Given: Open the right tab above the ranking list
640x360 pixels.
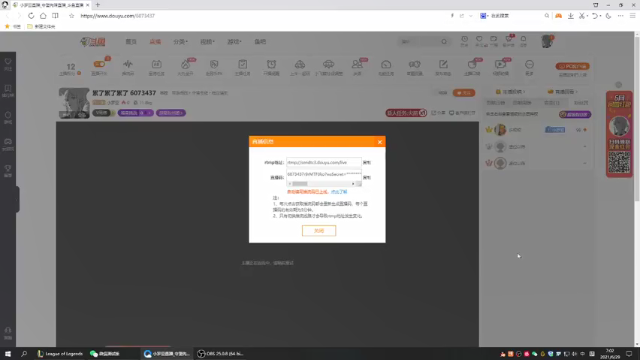Looking at the screenshot, I should point(563,92).
